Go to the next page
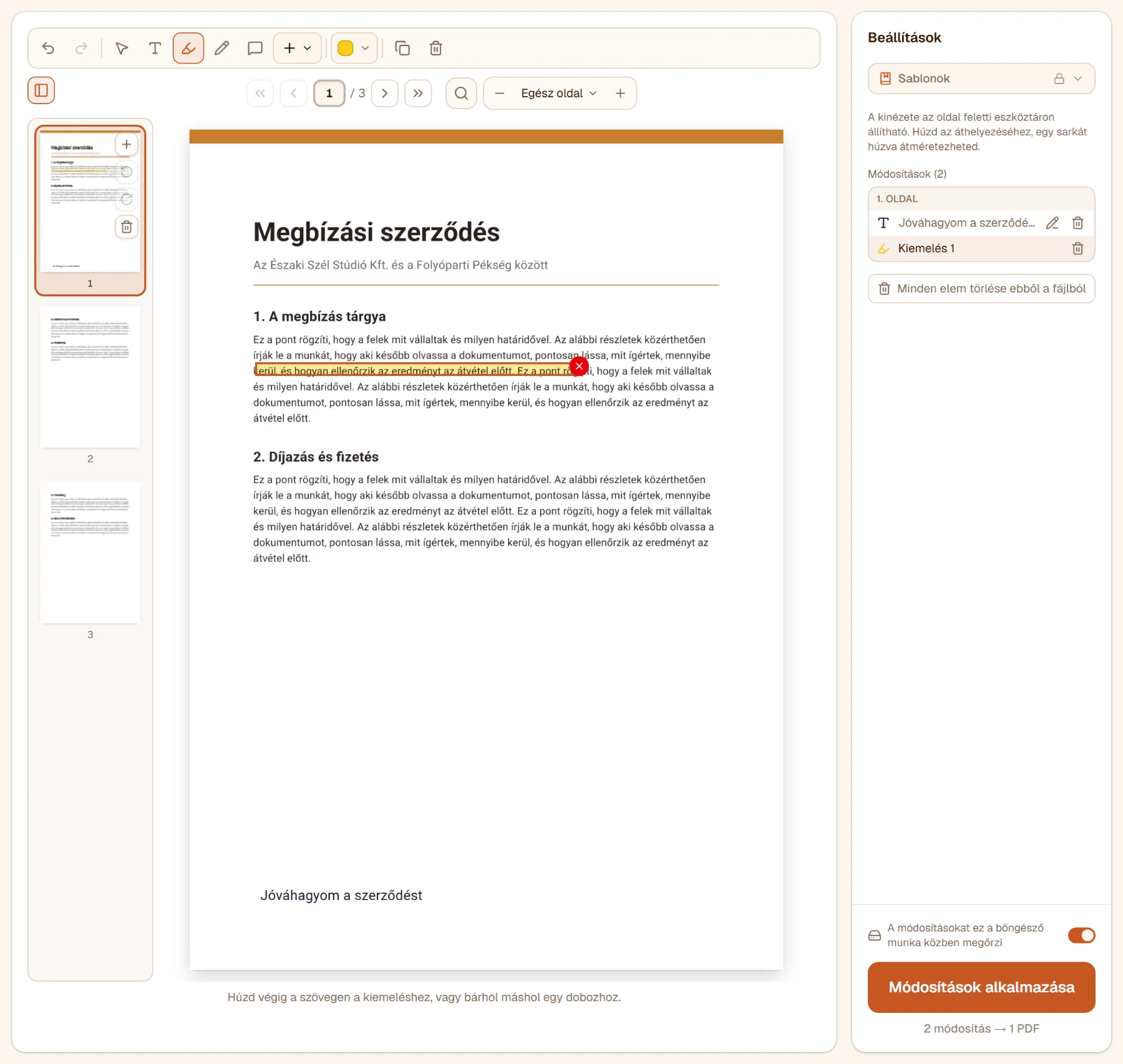Screen dimensions: 1123x1064 coord(385,93)
